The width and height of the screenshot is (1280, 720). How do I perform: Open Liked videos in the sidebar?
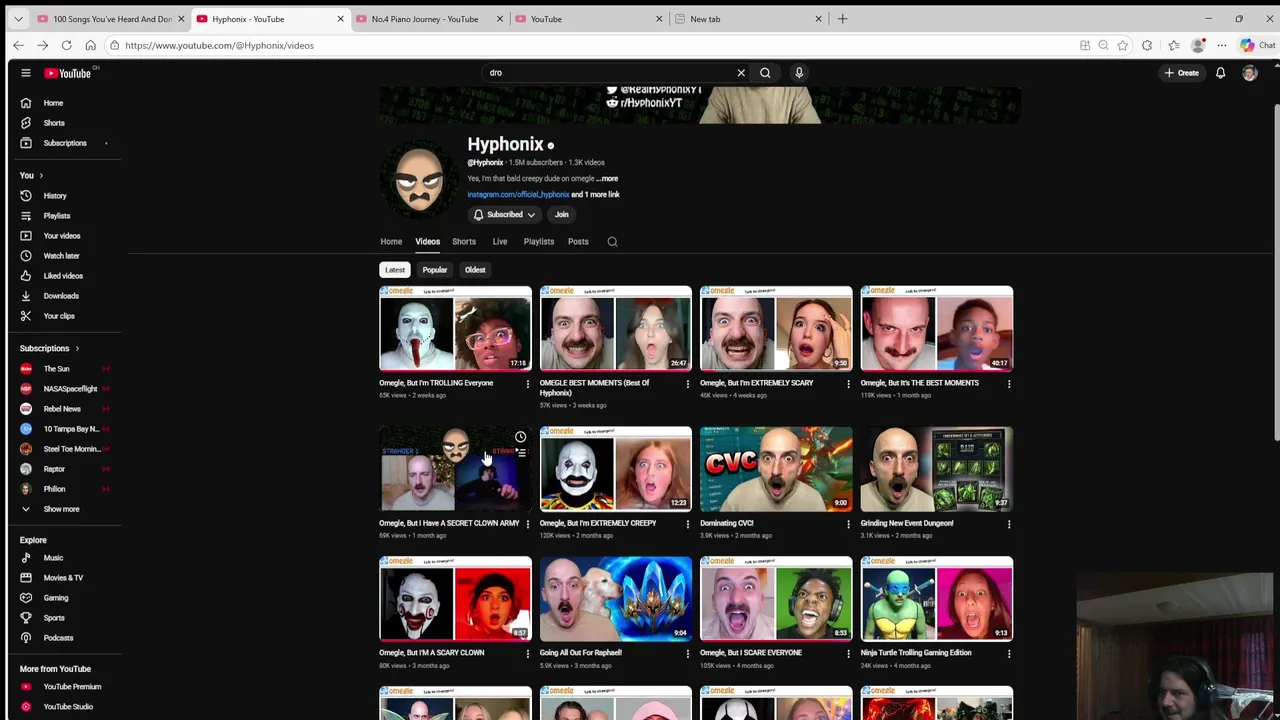[63, 276]
